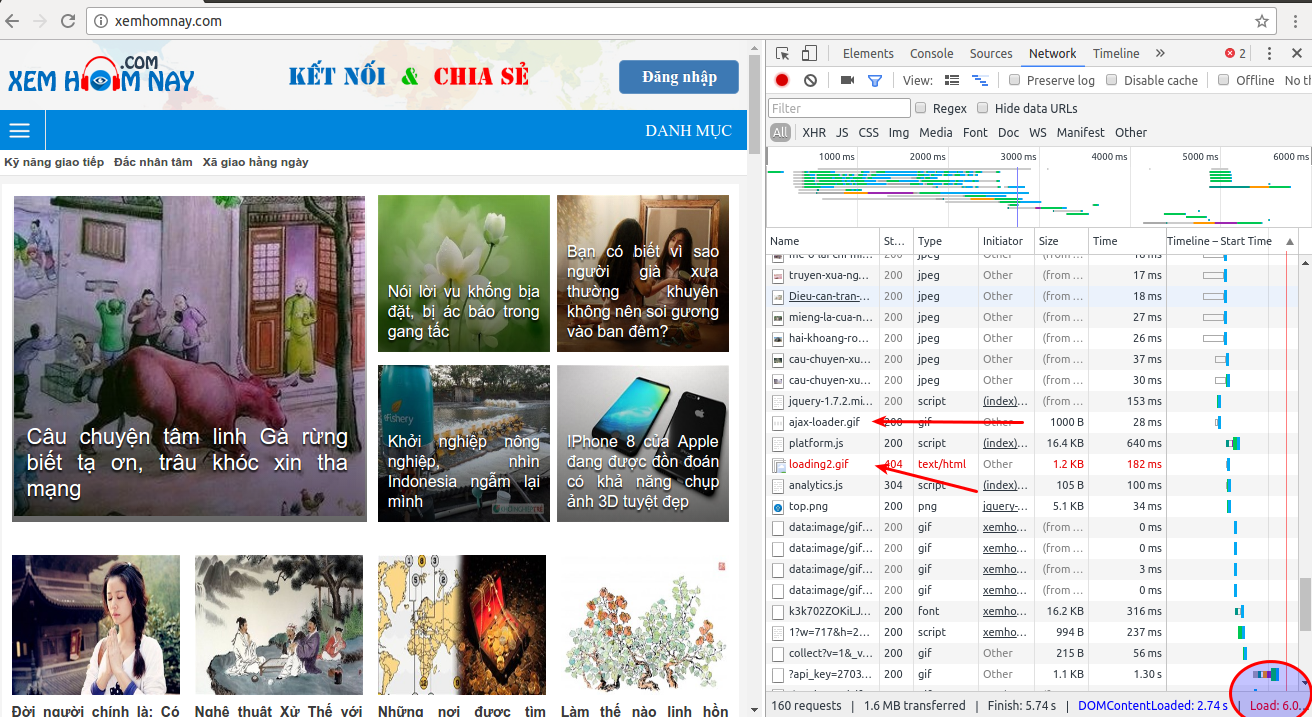The image size is (1312, 717).
Task: Open the throttling dropdown next to Offline
Action: pos(1297,80)
